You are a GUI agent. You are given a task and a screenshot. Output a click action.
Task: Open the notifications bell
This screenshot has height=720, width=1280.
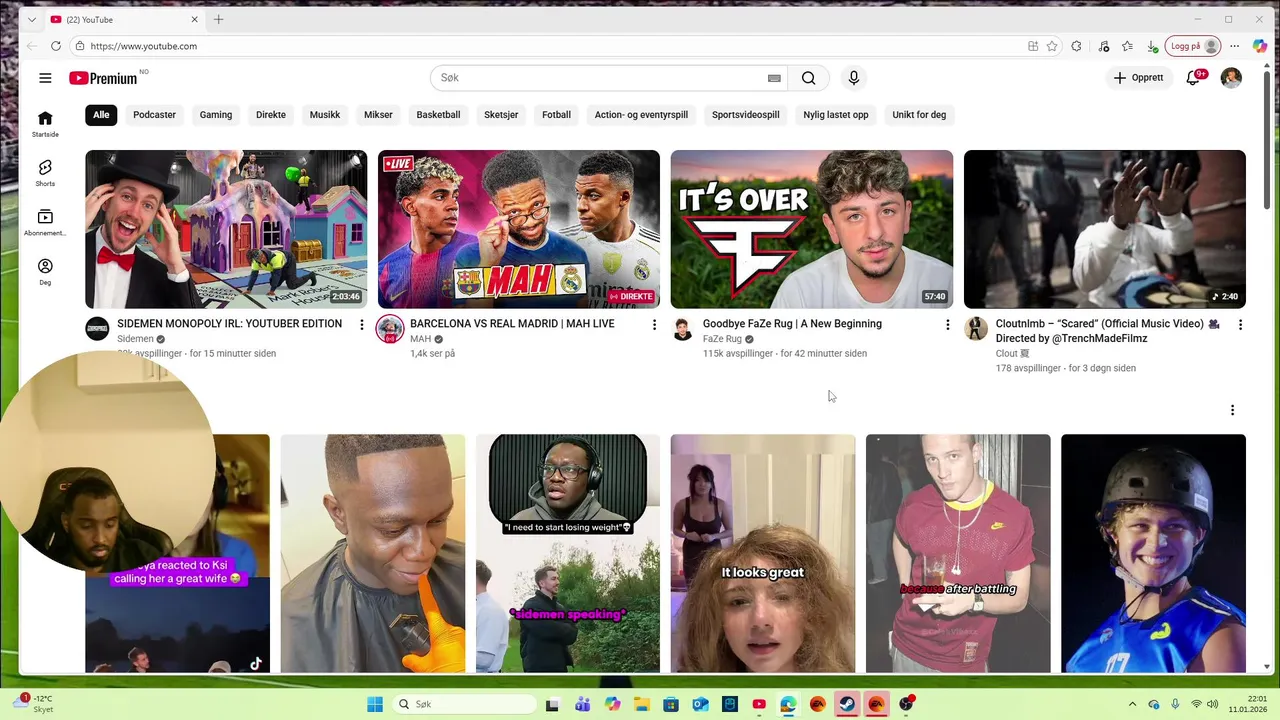coord(1193,78)
